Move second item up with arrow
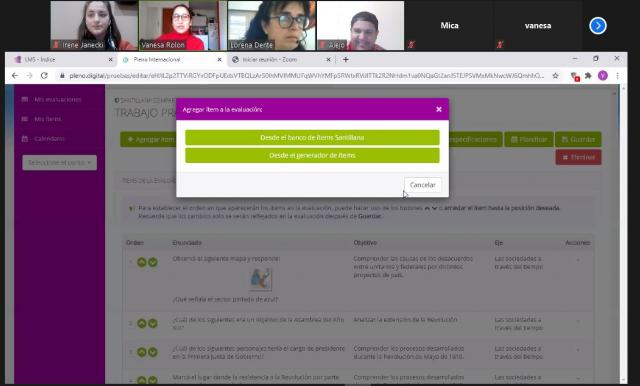This screenshot has height=386, width=640. (142, 324)
